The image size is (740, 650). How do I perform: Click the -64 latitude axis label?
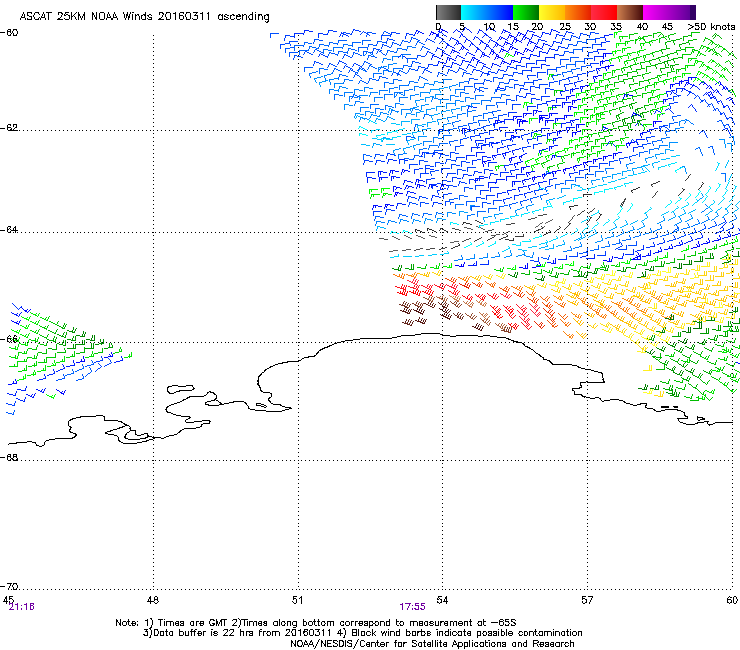click(9, 229)
